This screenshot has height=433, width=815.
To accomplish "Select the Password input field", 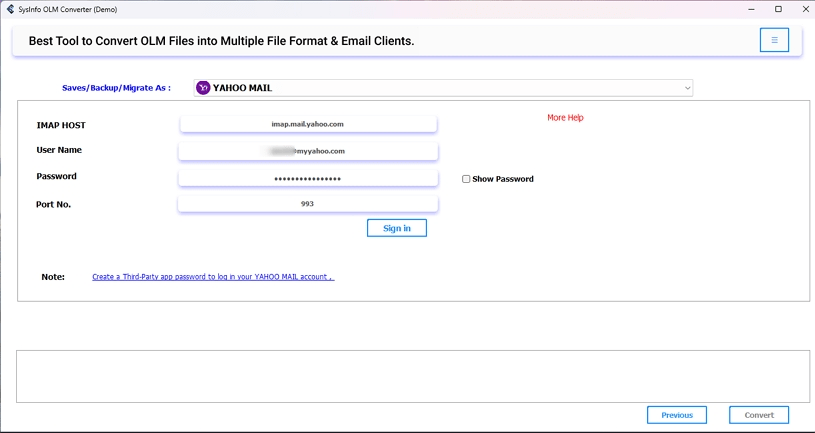I will click(308, 179).
